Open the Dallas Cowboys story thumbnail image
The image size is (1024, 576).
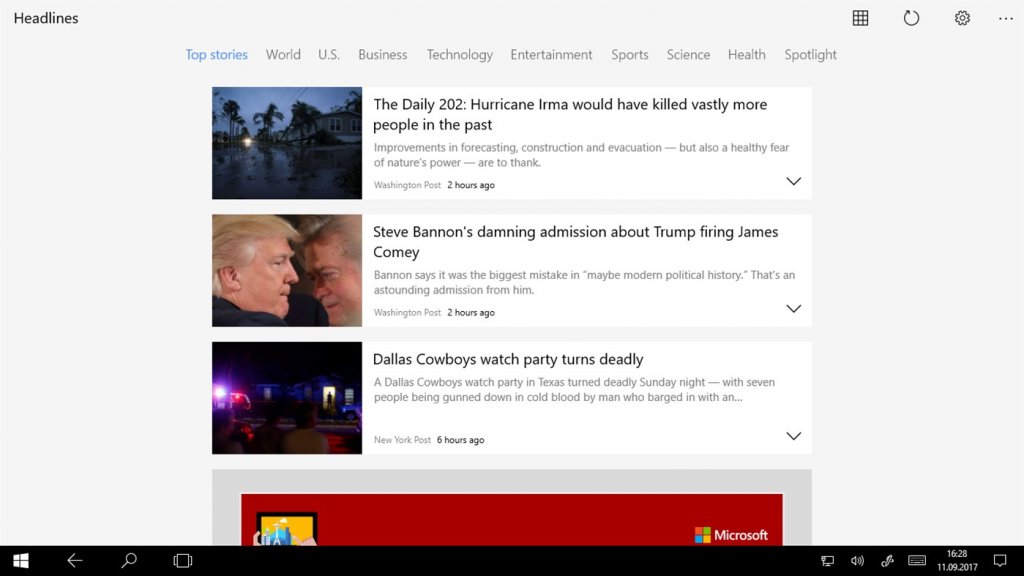(286, 397)
